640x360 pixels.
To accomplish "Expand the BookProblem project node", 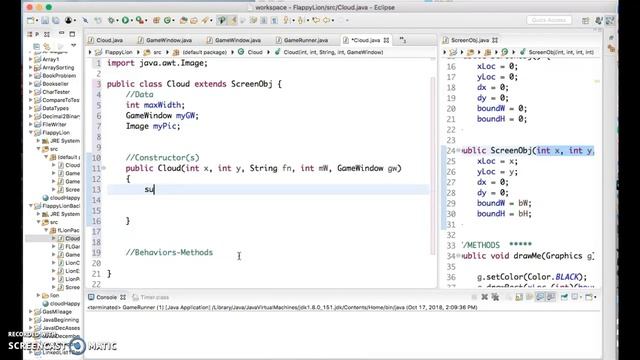I will tap(31, 76).
